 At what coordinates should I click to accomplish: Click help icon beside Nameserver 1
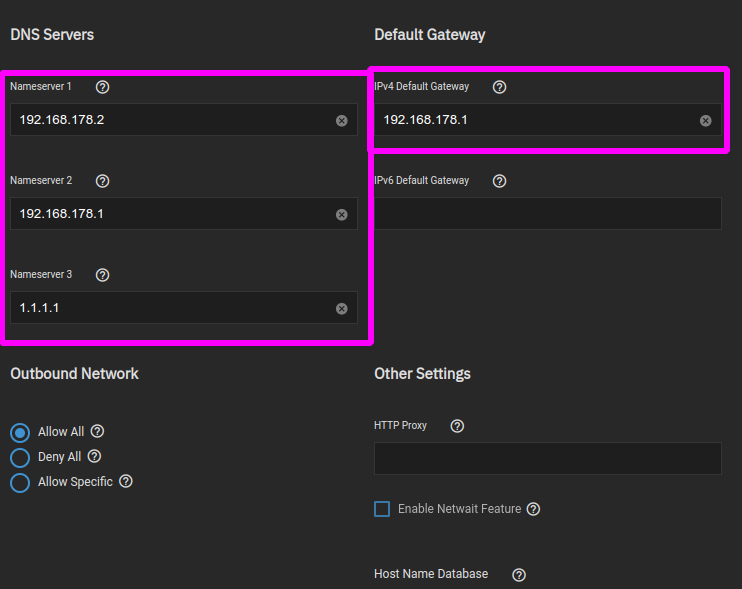[x=102, y=87]
